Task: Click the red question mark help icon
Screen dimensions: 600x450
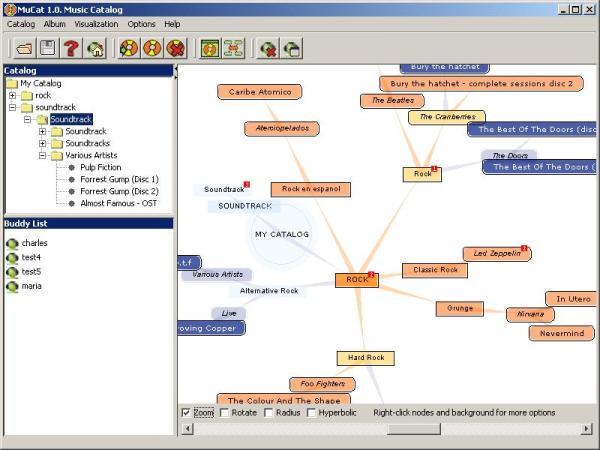Action: [x=71, y=49]
